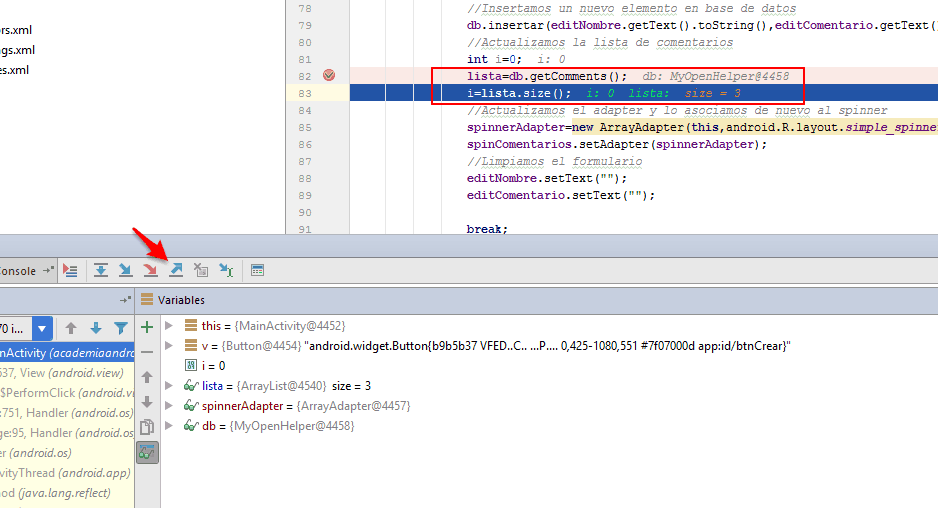Viewport: 938px width, 508px height.
Task: Expand the 'v' Button variable node
Action: (x=169, y=345)
